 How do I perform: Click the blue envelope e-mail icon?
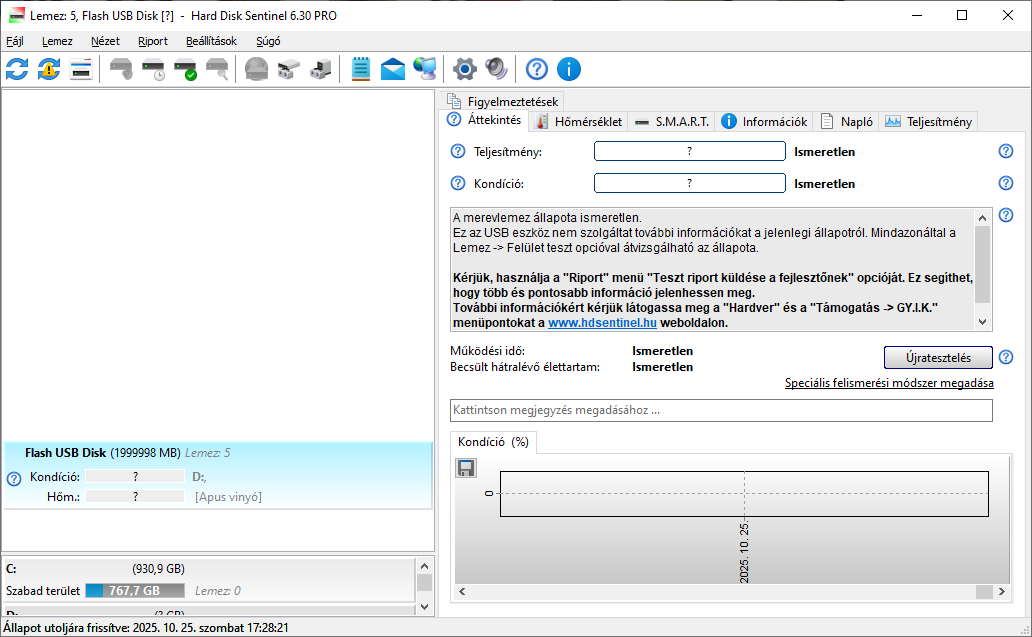pyautogui.click(x=393, y=69)
